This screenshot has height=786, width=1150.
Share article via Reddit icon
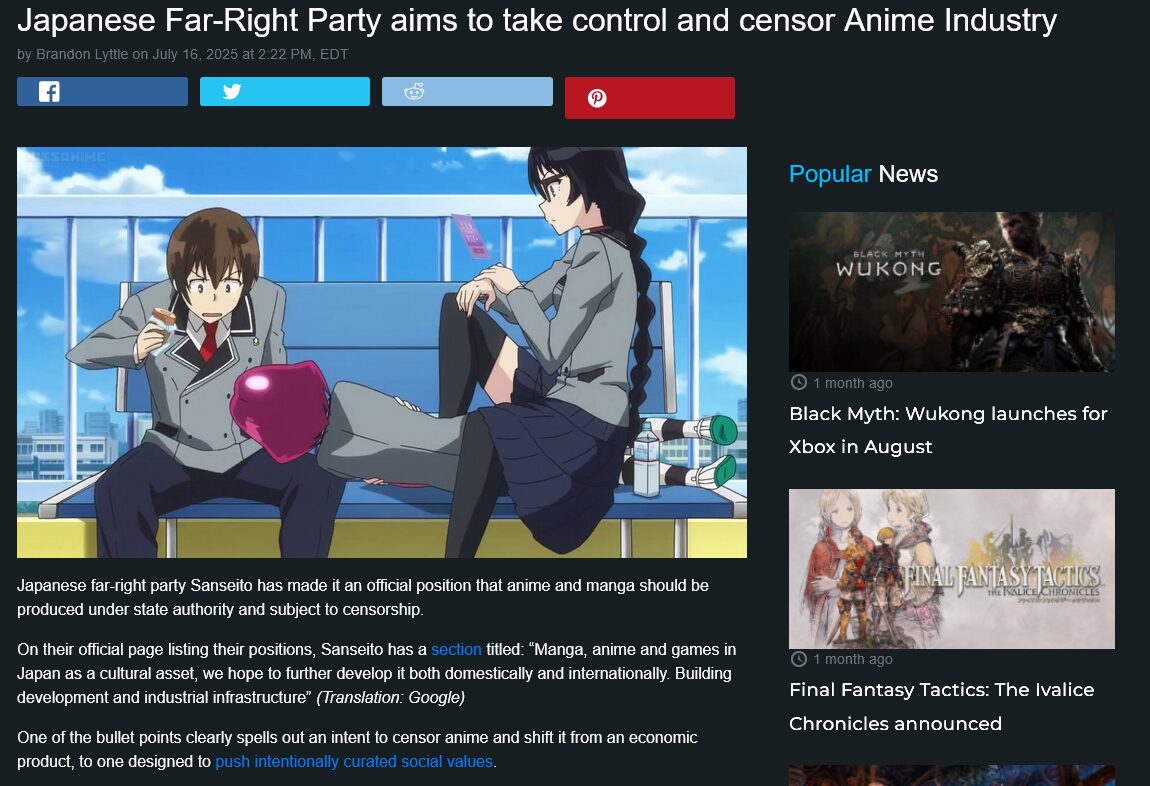414,91
